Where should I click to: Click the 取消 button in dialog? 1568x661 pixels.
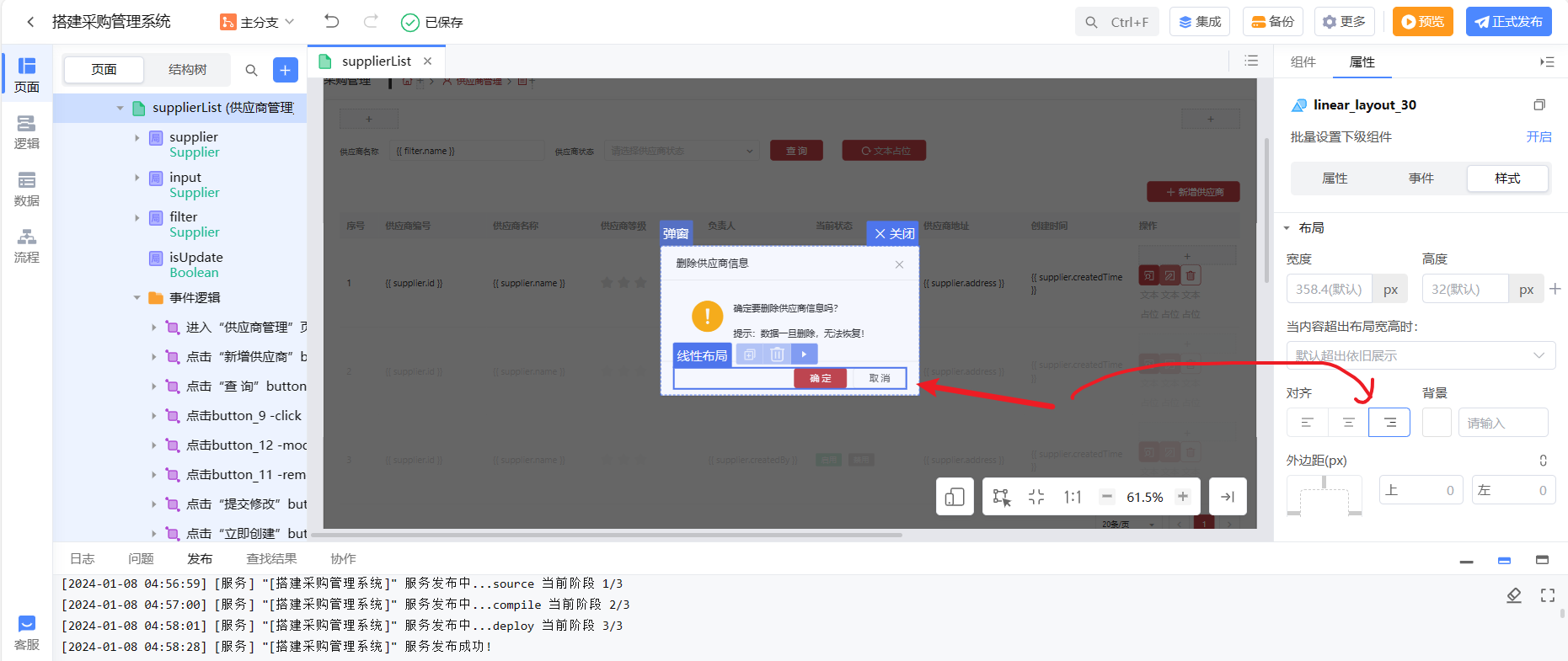tap(880, 379)
